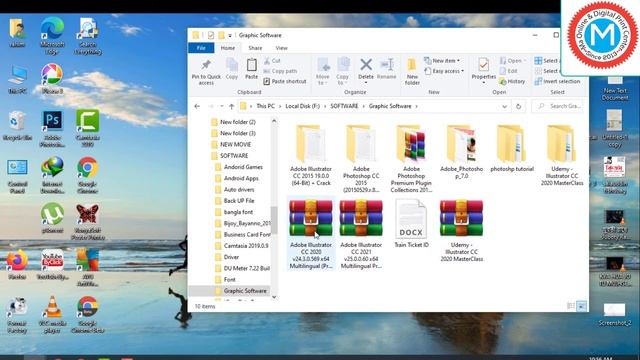Click SOFTWARE in address breadcrumb

(344, 106)
